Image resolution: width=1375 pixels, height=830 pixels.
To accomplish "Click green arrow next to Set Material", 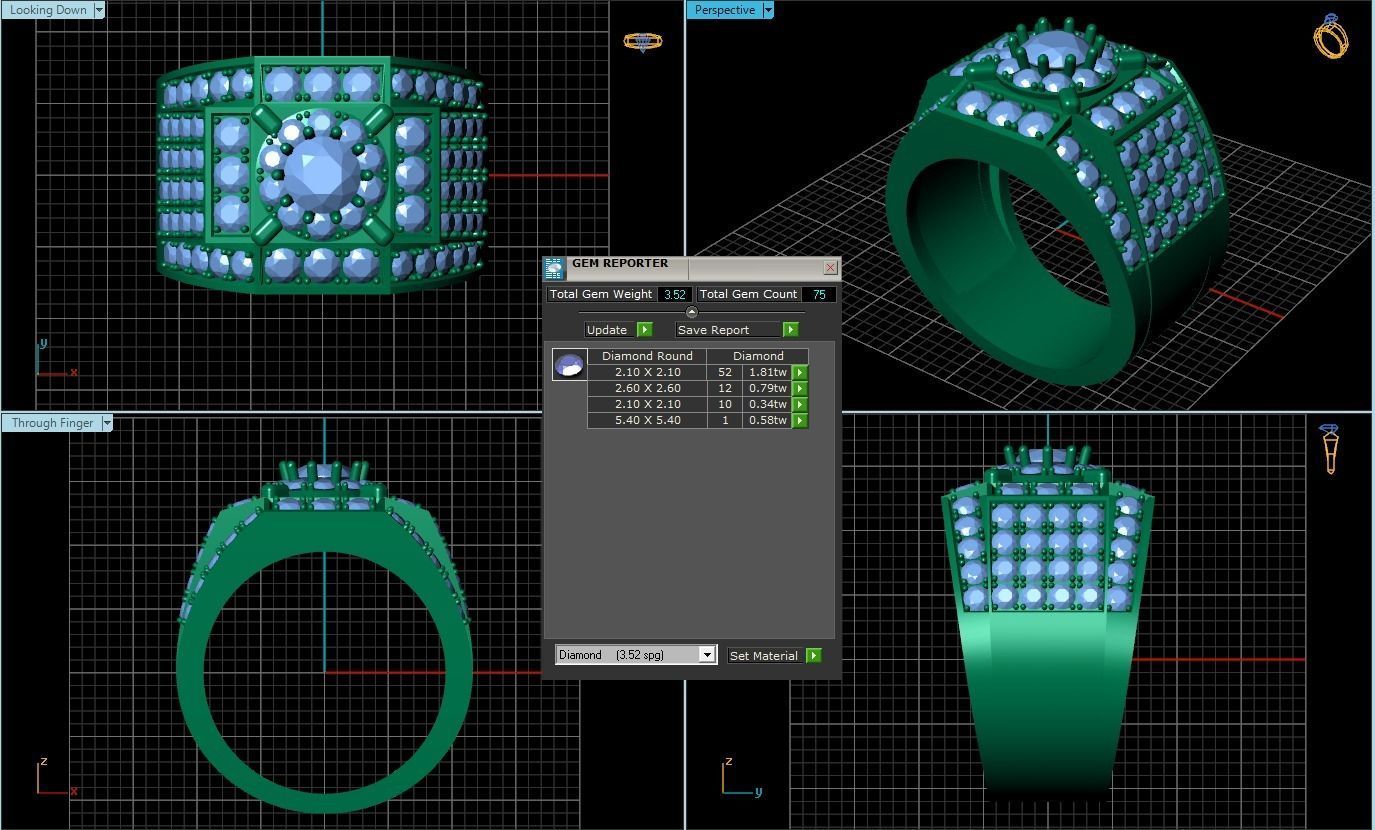I will pyautogui.click(x=813, y=656).
